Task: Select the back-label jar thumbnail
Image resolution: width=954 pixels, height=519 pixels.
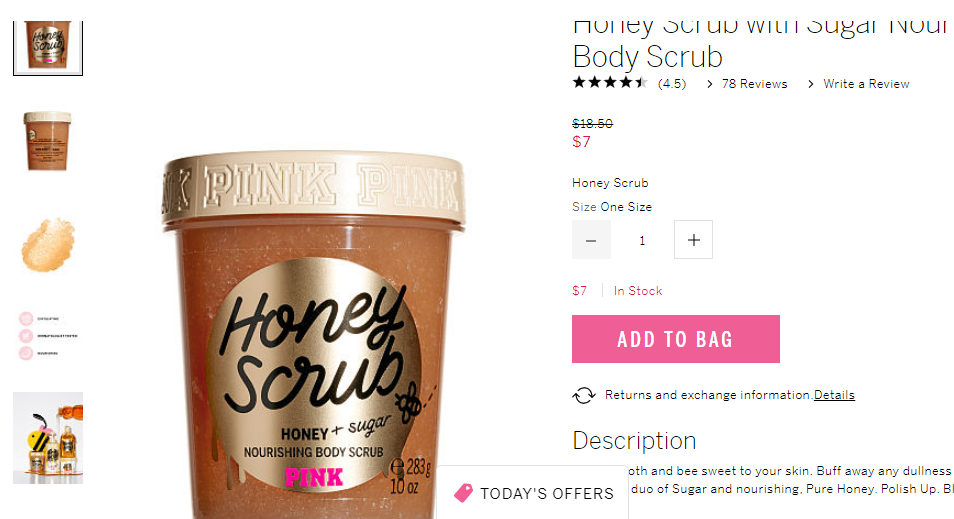Action: (47, 141)
